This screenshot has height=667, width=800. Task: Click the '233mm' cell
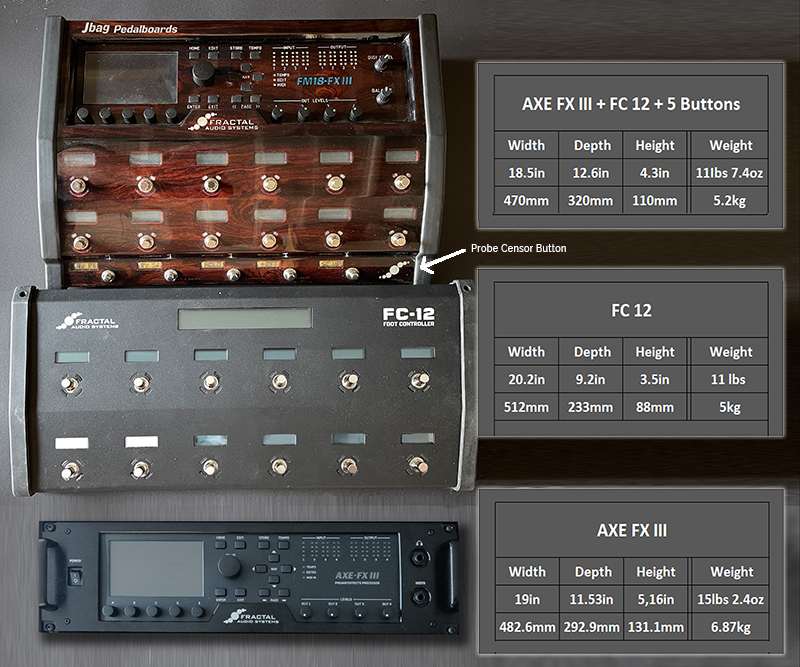click(591, 407)
